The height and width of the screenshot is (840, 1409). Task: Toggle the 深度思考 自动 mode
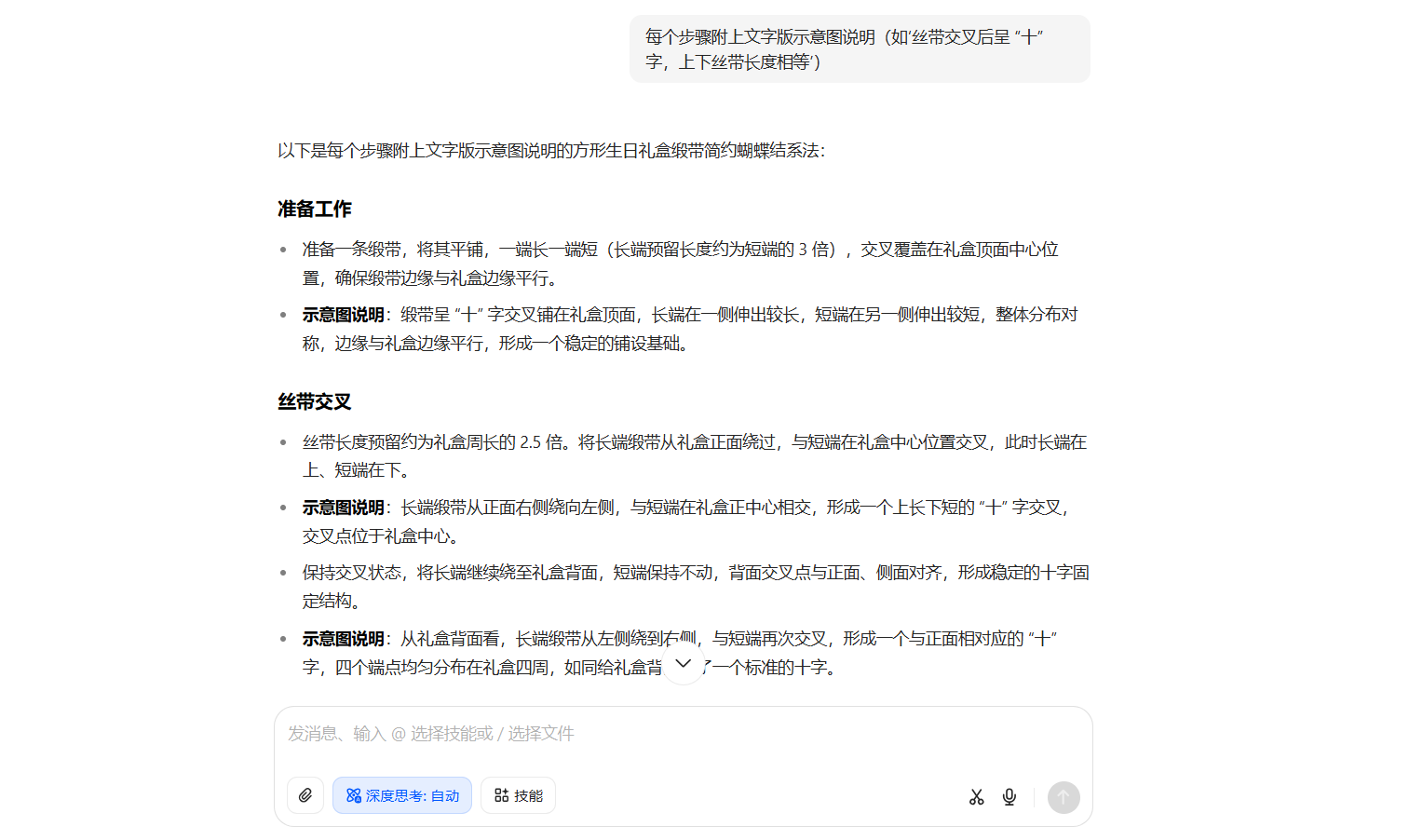coord(402,795)
